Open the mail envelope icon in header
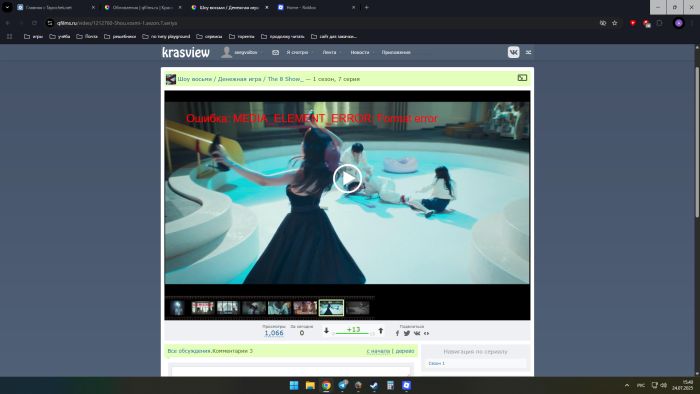The image size is (700, 394). tap(275, 53)
